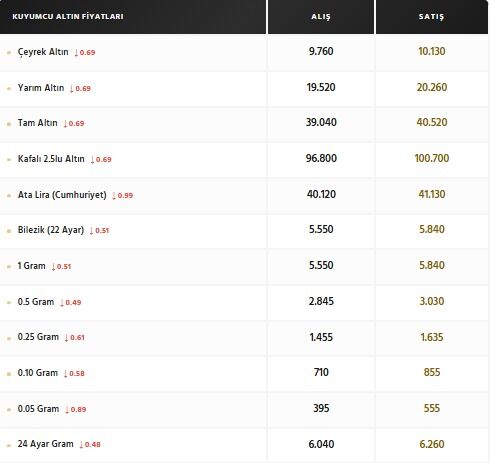Click the red down arrow next to Ata Lira

click(x=114, y=196)
